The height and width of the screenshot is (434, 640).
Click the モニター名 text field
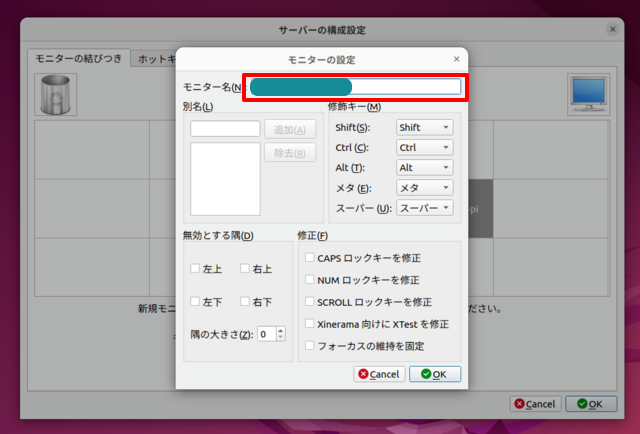point(355,87)
